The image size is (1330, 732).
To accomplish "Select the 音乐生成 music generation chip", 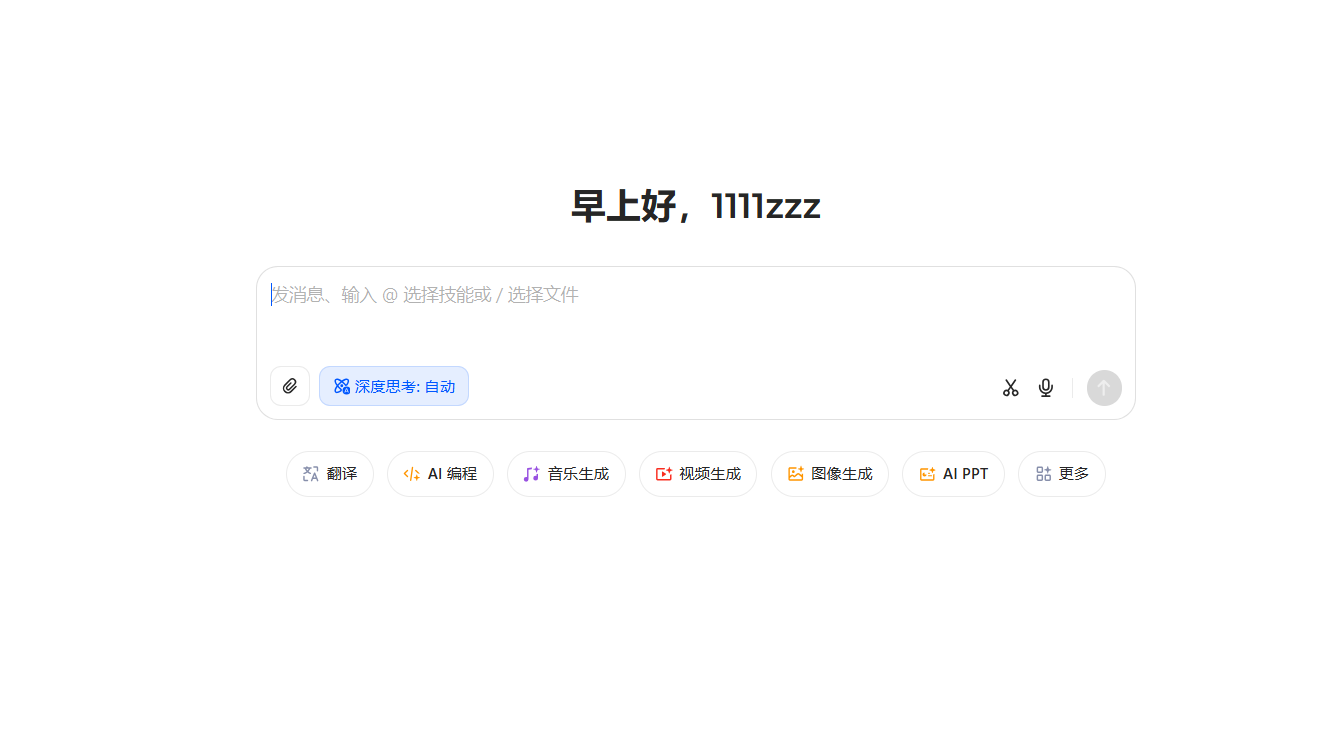I will pyautogui.click(x=567, y=473).
